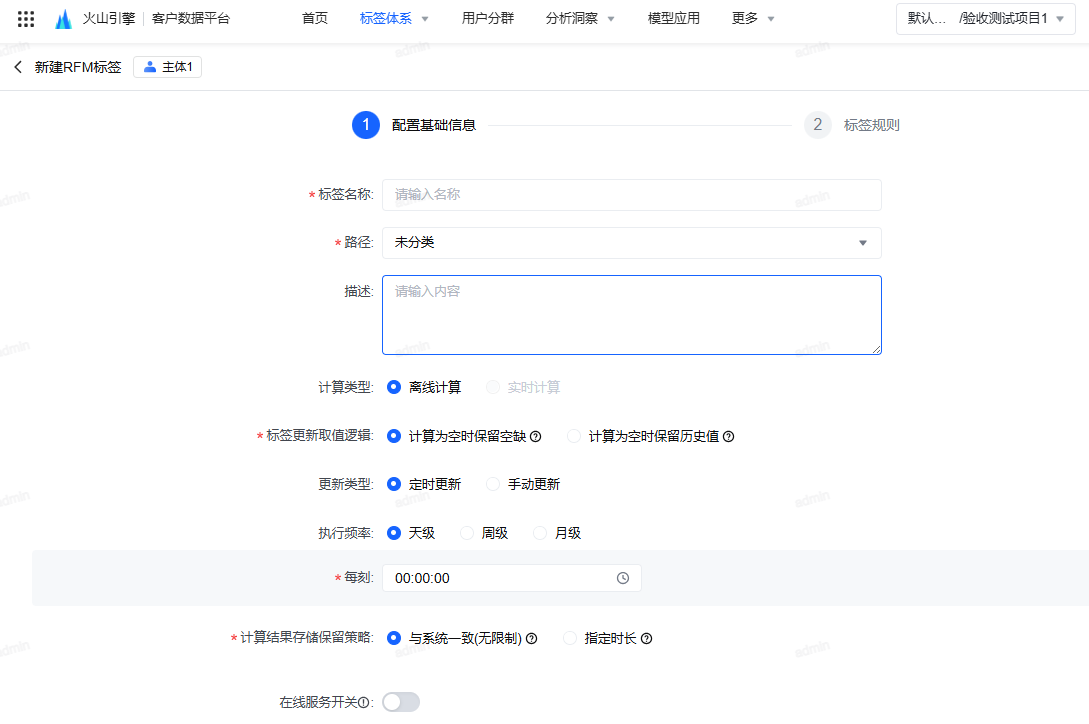The width and height of the screenshot is (1089, 724).
Task: Click help icon next to 计算为空时保留空缺
Action: click(x=535, y=436)
